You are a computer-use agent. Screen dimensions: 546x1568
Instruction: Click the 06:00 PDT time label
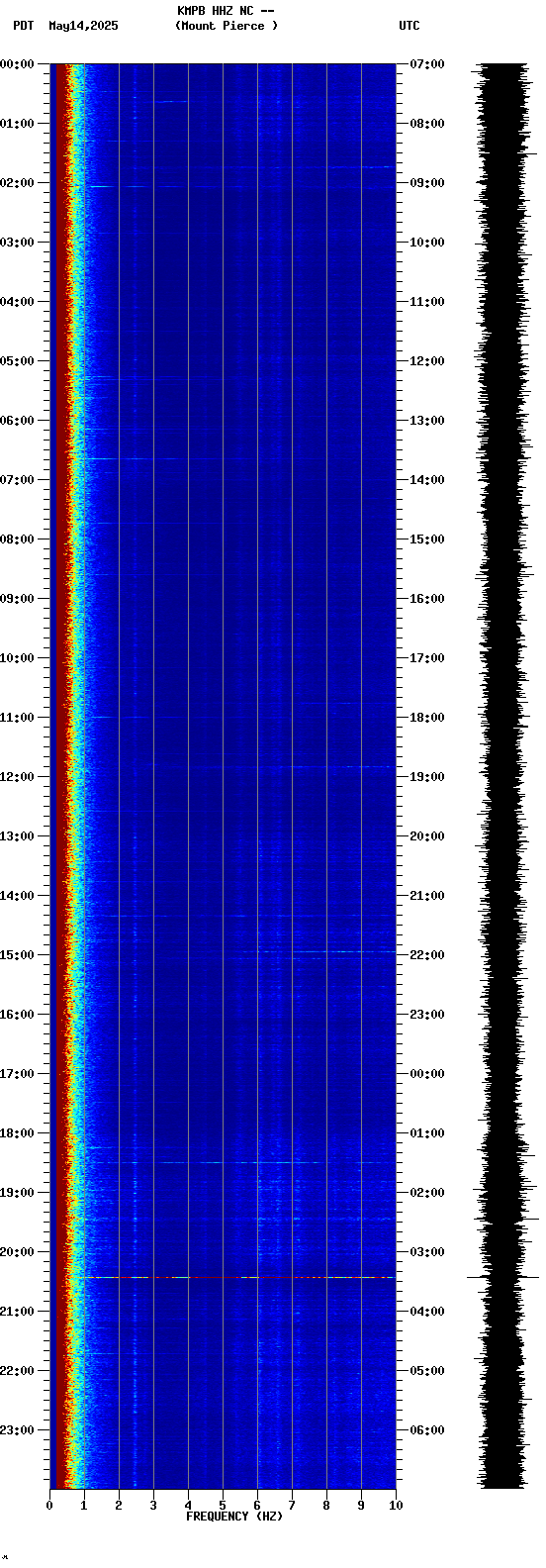pos(17,421)
